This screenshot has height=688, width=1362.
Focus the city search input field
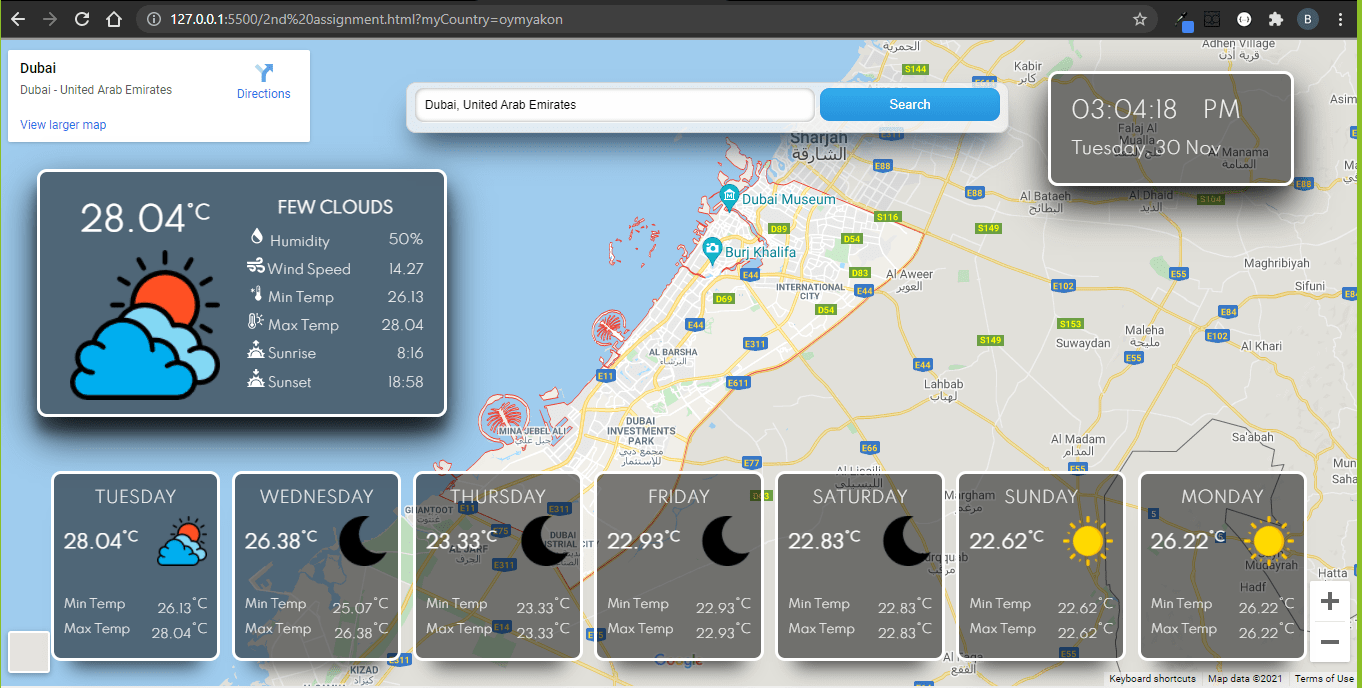pyautogui.click(x=615, y=104)
